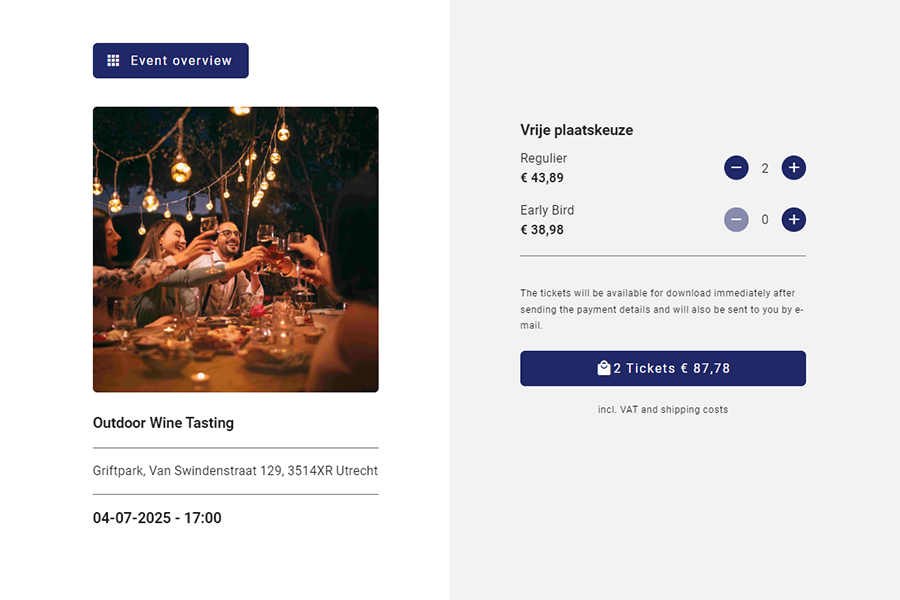Viewport: 900px width, 600px height.
Task: Click the € 43,89 Regulier price
Action: (542, 178)
